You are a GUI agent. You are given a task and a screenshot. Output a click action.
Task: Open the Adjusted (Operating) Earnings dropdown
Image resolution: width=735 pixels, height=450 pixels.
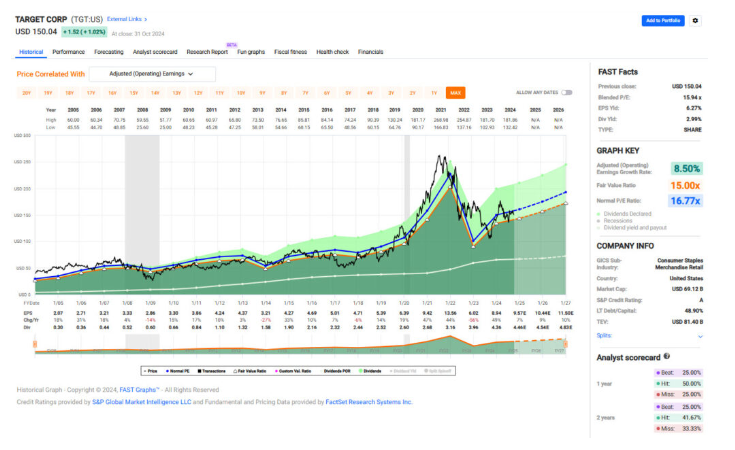click(152, 74)
